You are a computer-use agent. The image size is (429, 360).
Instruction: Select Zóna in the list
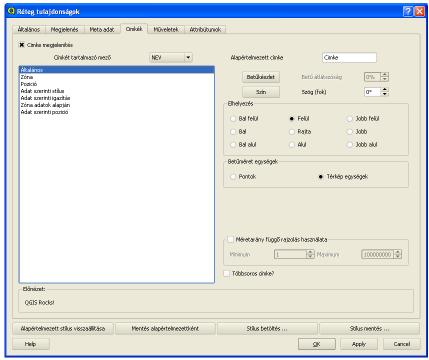click(x=117, y=77)
